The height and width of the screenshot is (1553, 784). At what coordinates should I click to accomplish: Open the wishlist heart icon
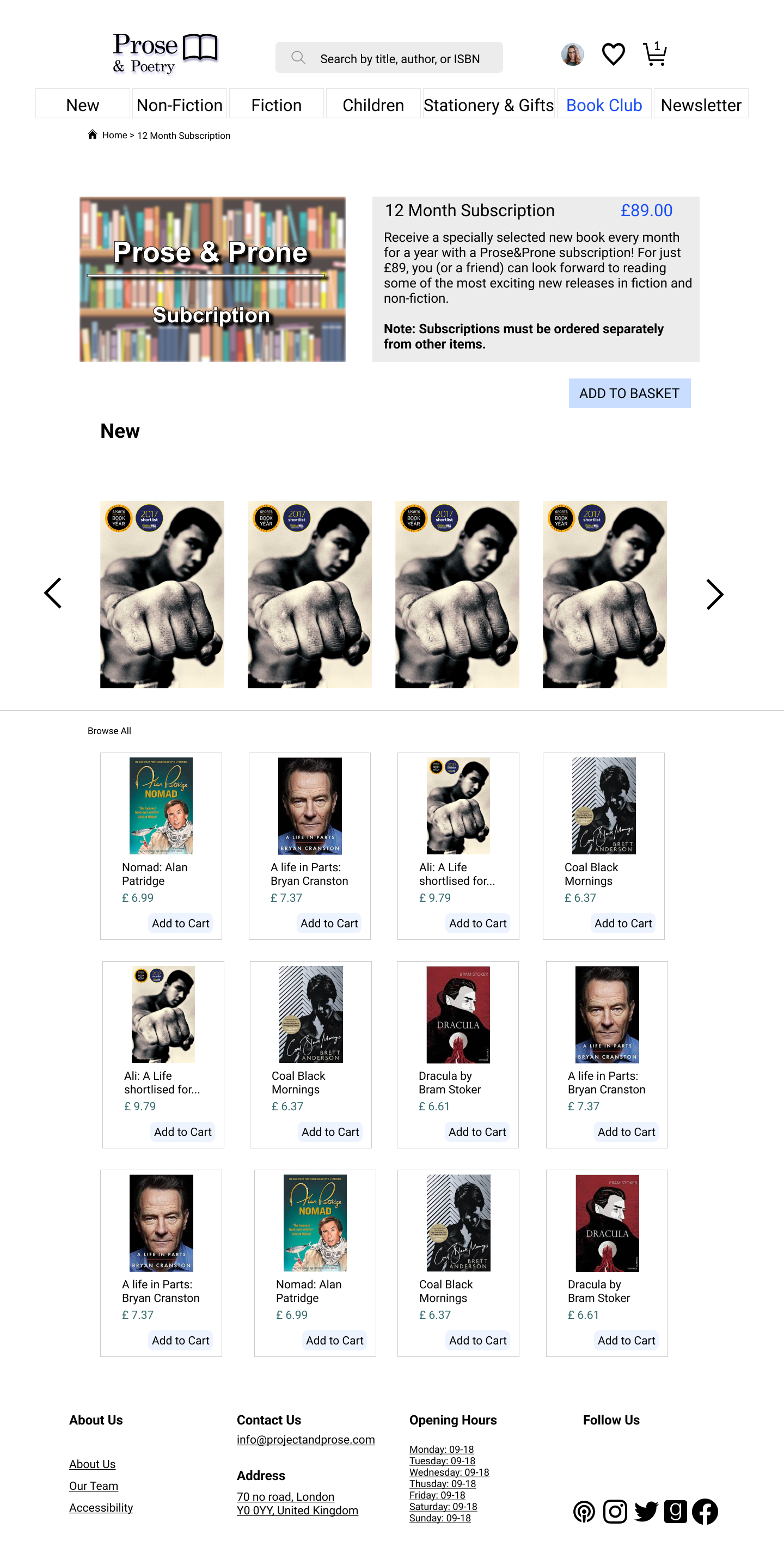614,54
